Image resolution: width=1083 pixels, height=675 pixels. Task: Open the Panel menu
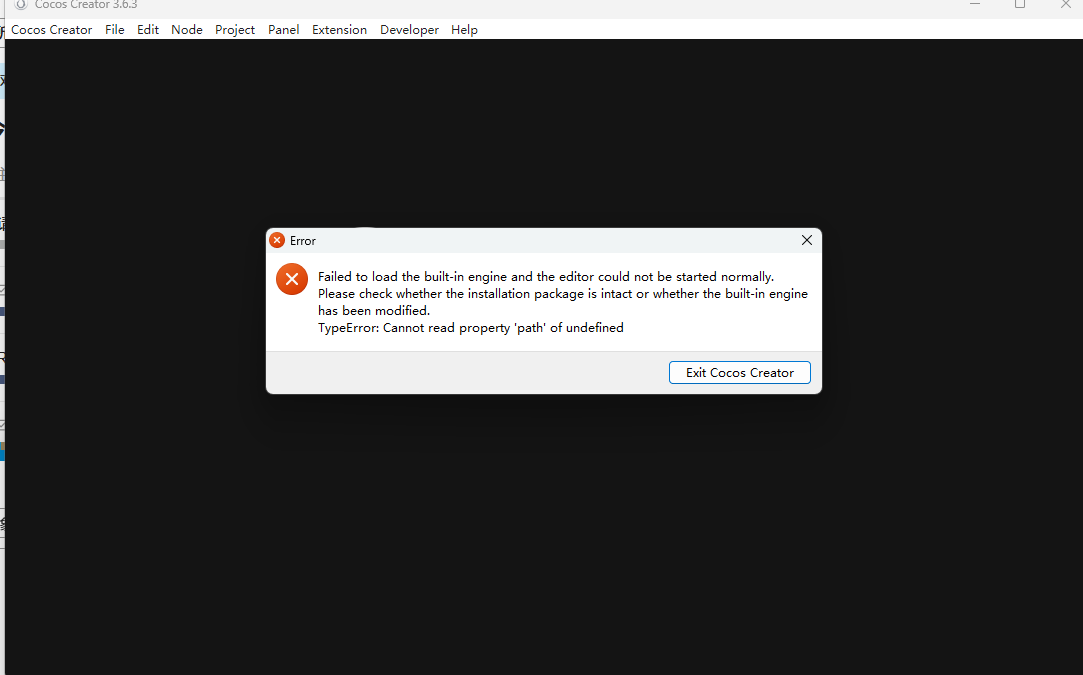coord(283,30)
